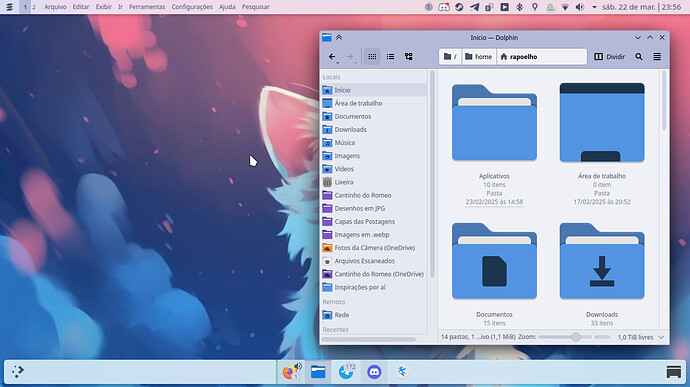Go back in Dolphin navigation
690x387 pixels.
(x=332, y=57)
